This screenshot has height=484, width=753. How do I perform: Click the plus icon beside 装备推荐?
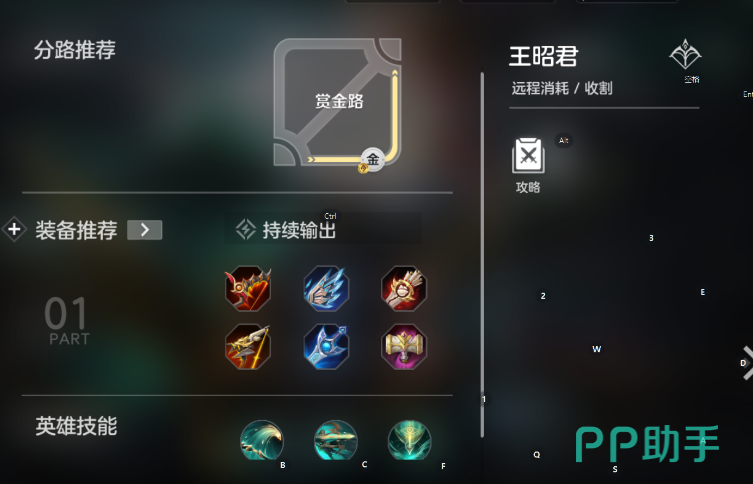14,229
